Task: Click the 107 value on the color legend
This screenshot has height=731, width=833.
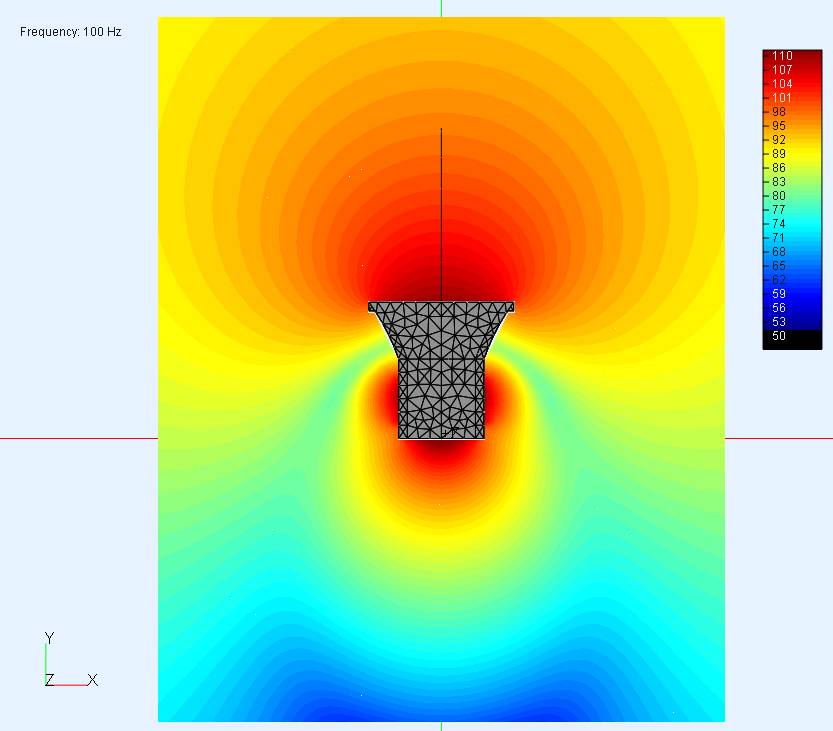Action: [782, 70]
